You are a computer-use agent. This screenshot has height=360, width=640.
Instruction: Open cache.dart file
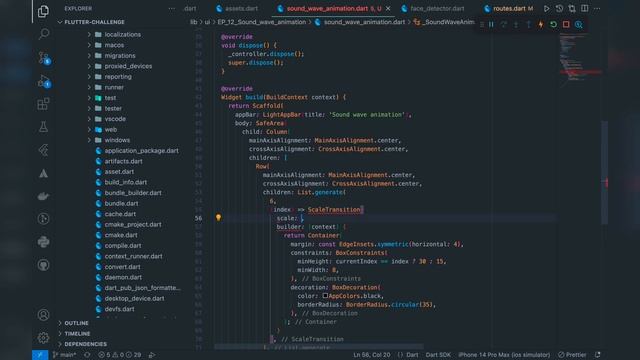coord(120,214)
